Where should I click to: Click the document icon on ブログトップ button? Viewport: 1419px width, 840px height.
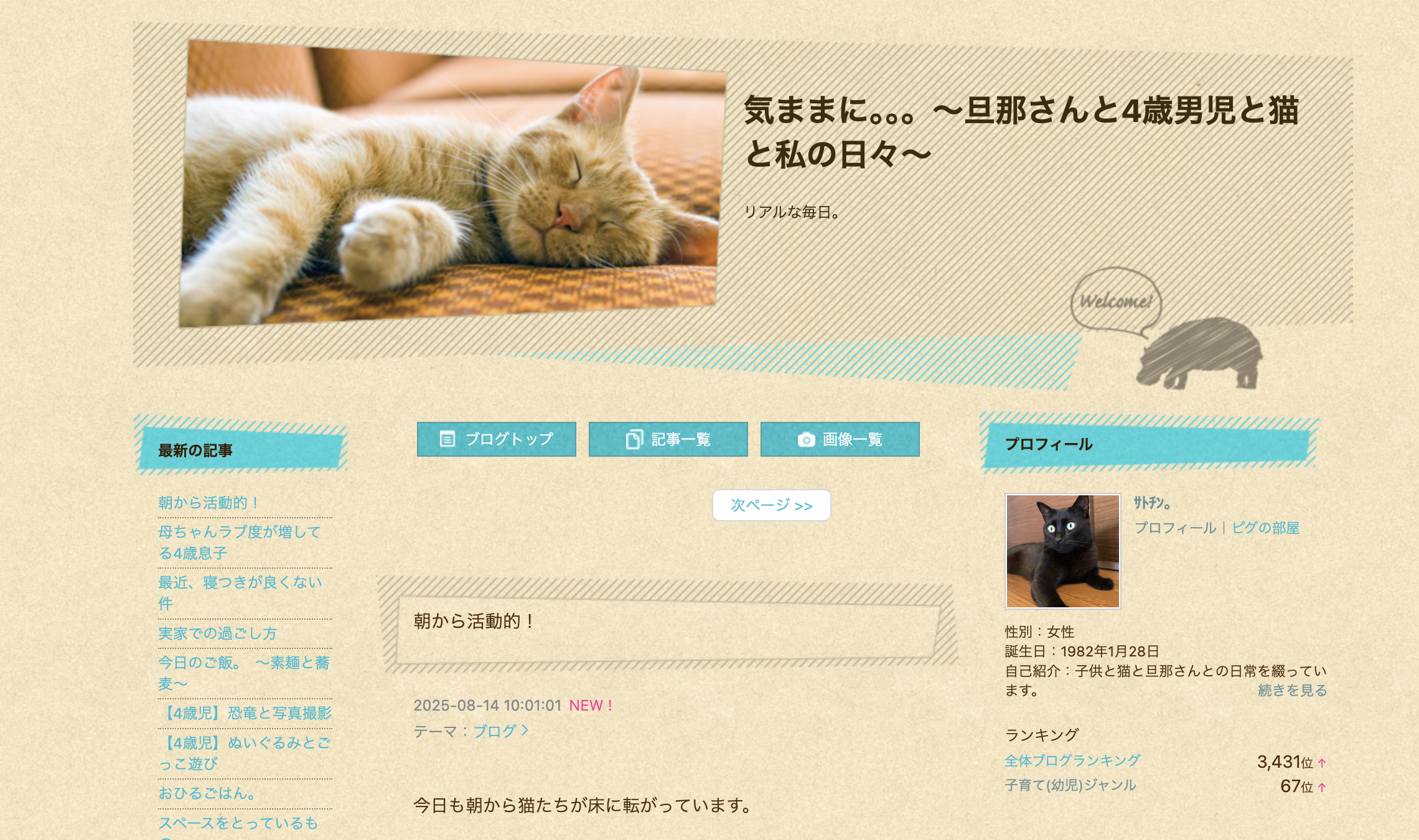click(x=447, y=439)
